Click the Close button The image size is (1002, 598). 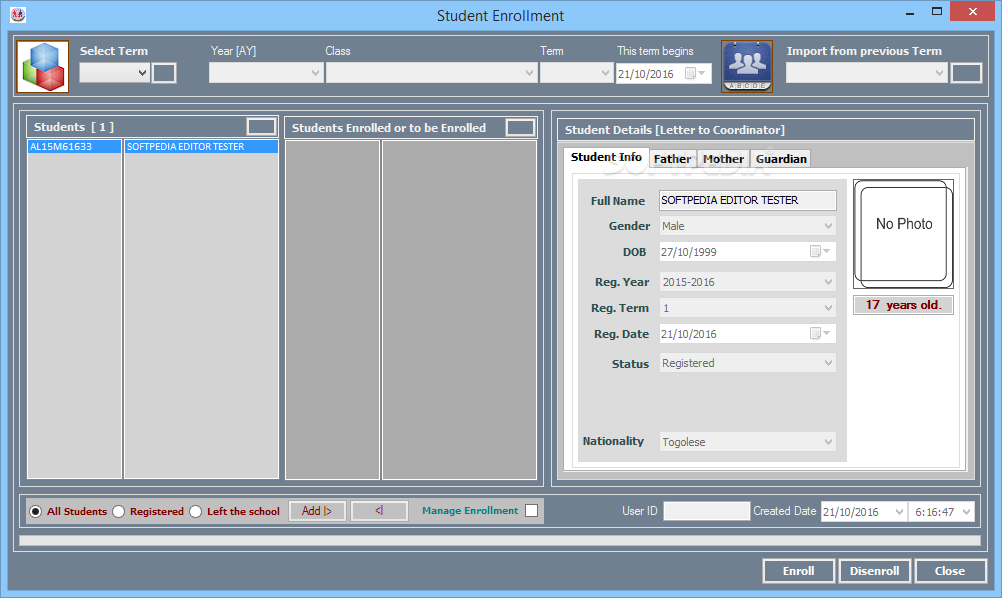[950, 571]
